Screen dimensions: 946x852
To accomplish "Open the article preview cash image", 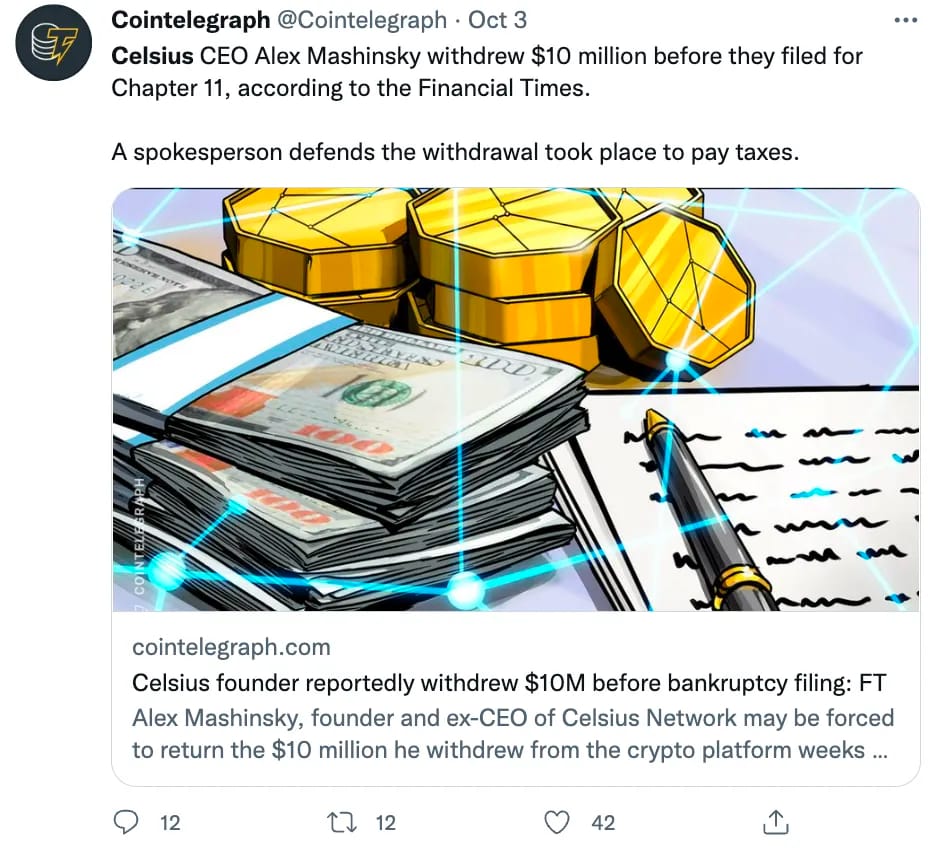I will click(x=516, y=399).
